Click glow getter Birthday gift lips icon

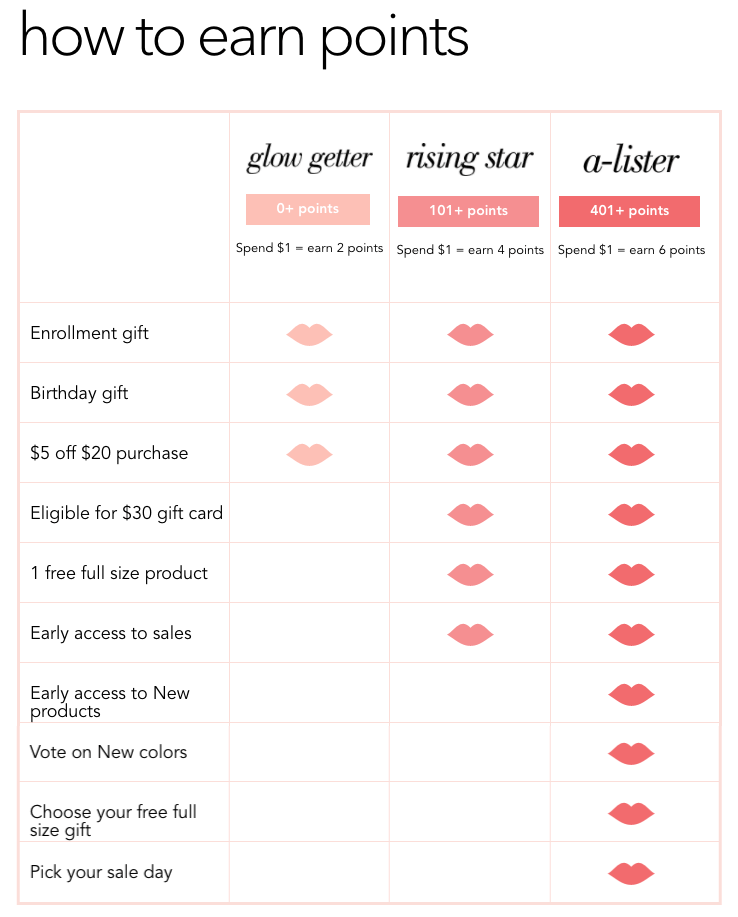tap(309, 395)
